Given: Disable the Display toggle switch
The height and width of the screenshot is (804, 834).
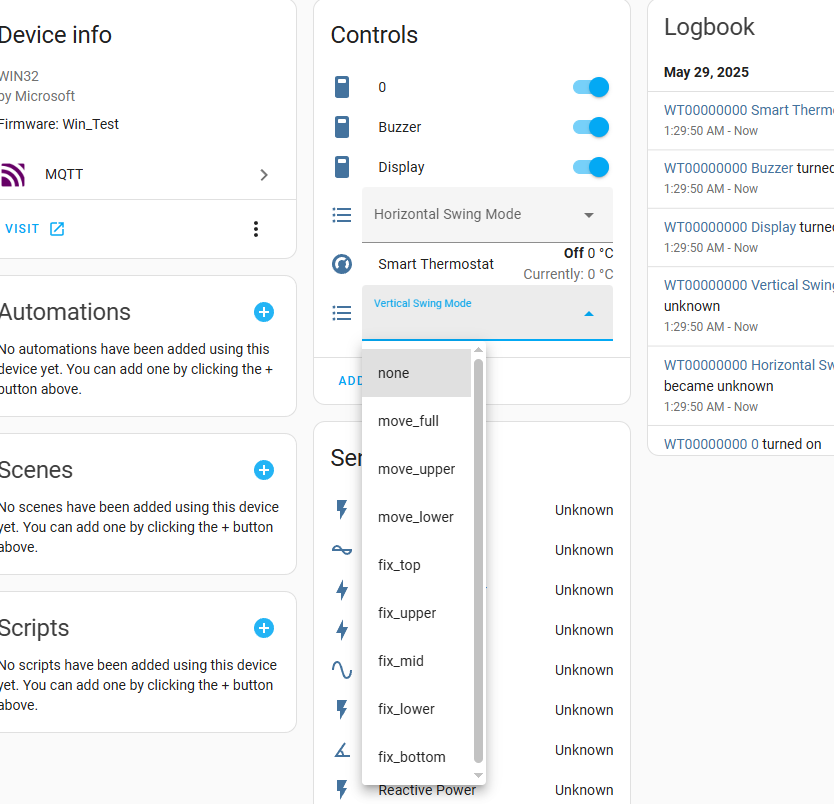Looking at the screenshot, I should click(x=590, y=167).
